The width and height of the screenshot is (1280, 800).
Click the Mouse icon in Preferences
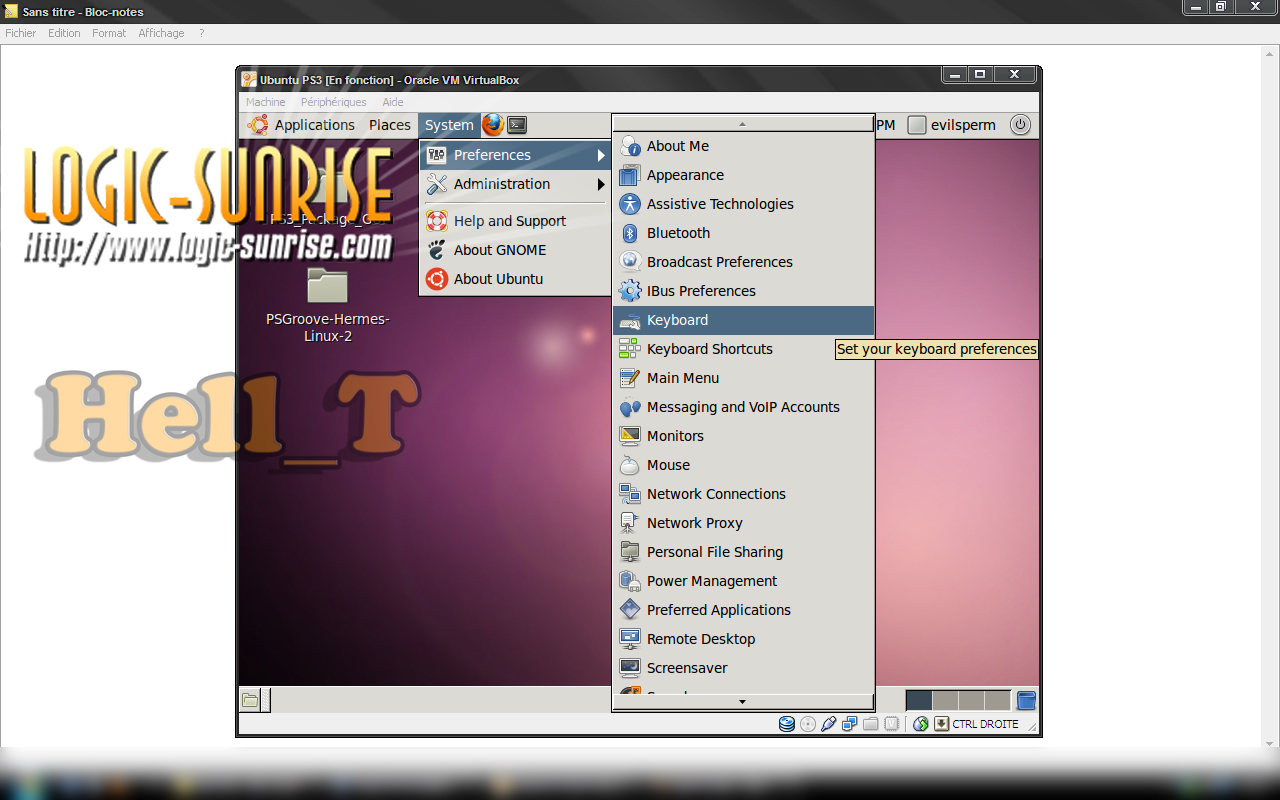[x=630, y=465]
